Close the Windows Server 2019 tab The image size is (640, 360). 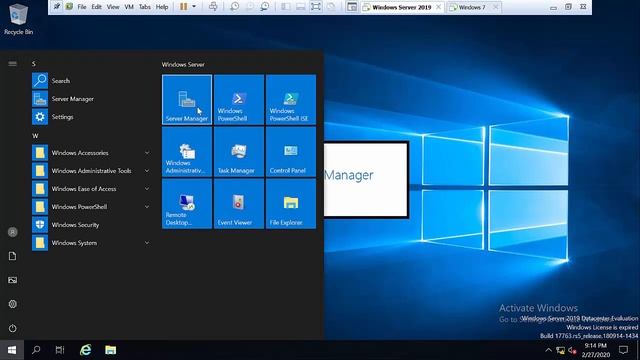coord(438,7)
